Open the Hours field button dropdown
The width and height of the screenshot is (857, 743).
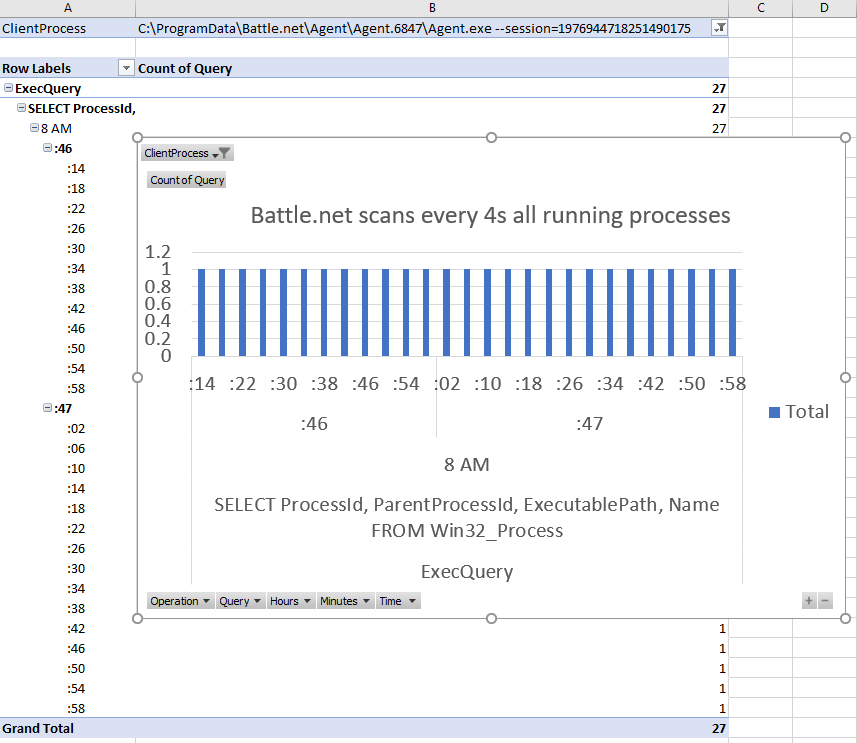tap(290, 601)
